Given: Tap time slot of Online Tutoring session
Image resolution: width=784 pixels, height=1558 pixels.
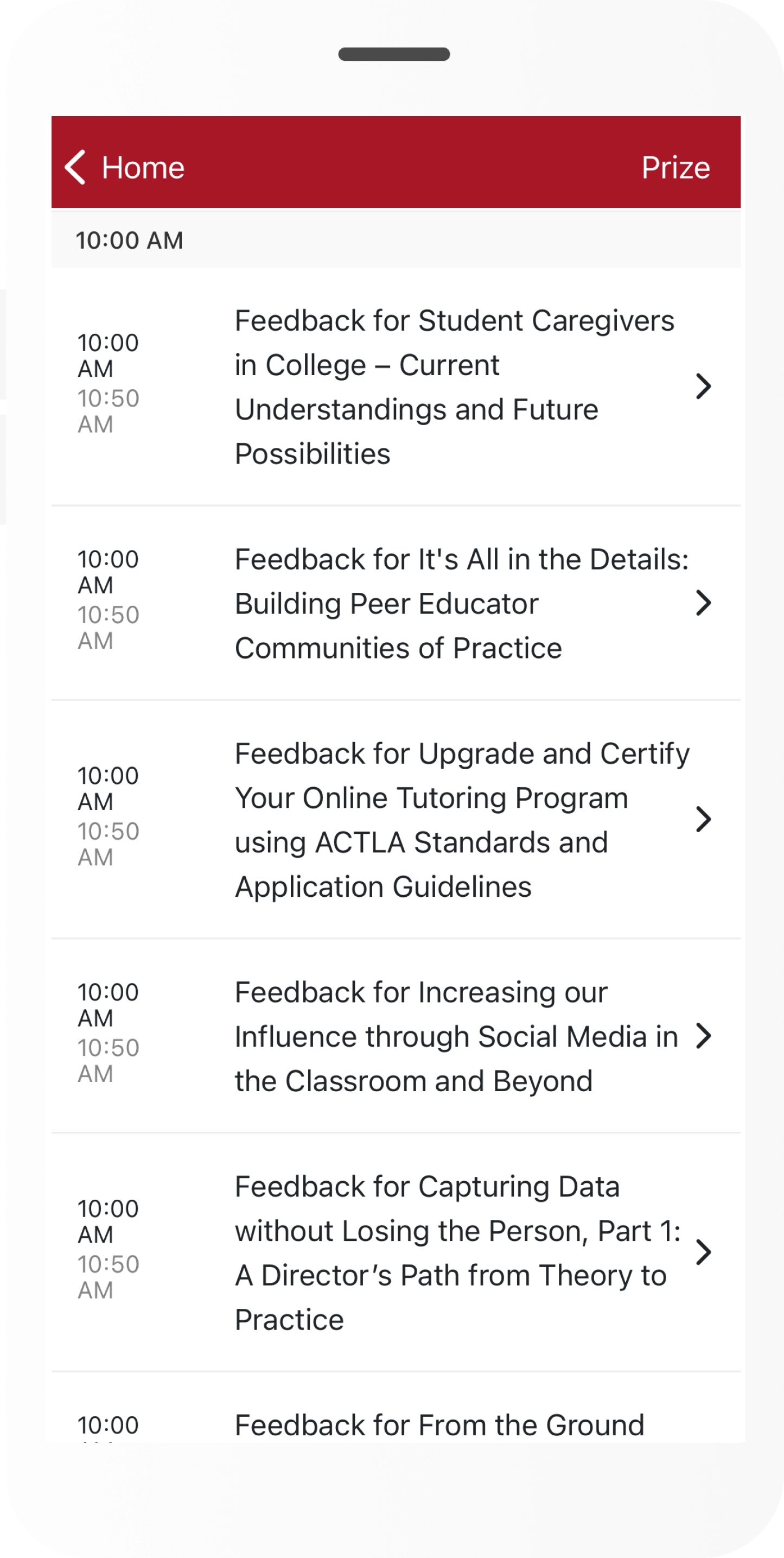Looking at the screenshot, I should coord(109,816).
